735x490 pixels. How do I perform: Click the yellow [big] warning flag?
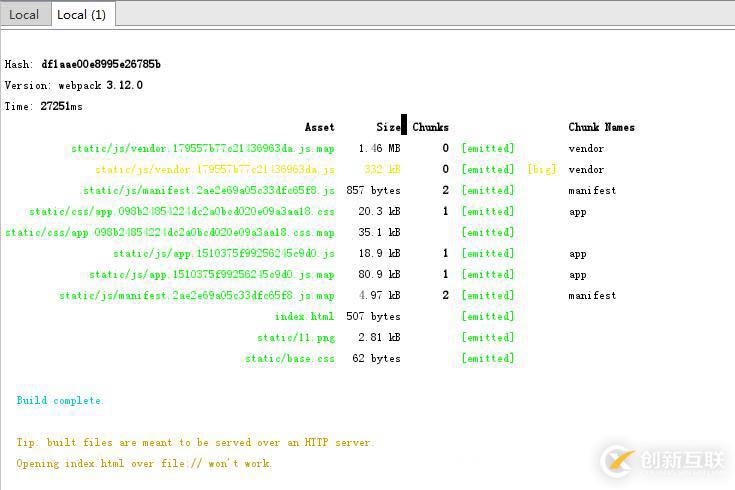tap(542, 169)
